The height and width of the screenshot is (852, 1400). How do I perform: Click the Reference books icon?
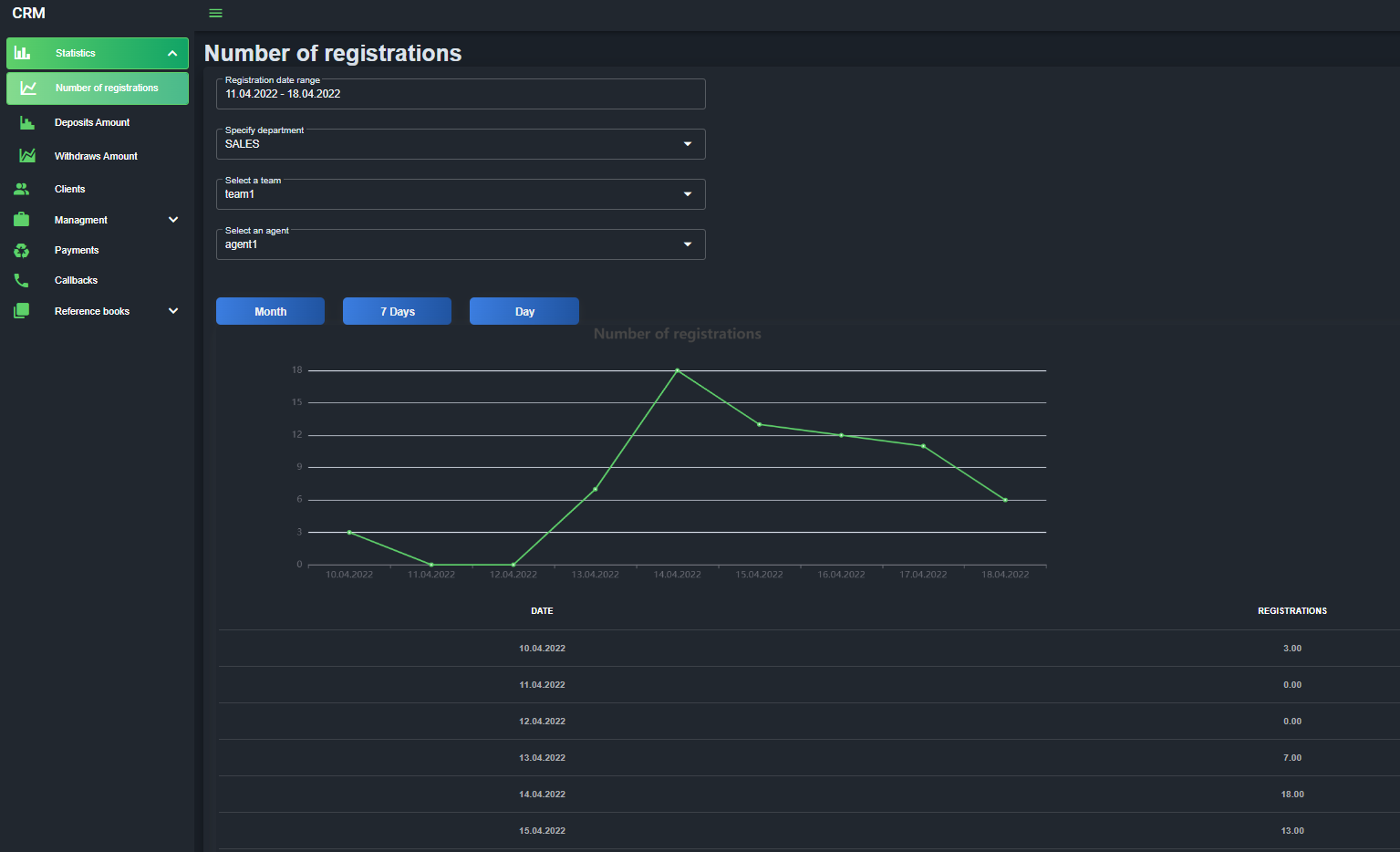[x=22, y=311]
